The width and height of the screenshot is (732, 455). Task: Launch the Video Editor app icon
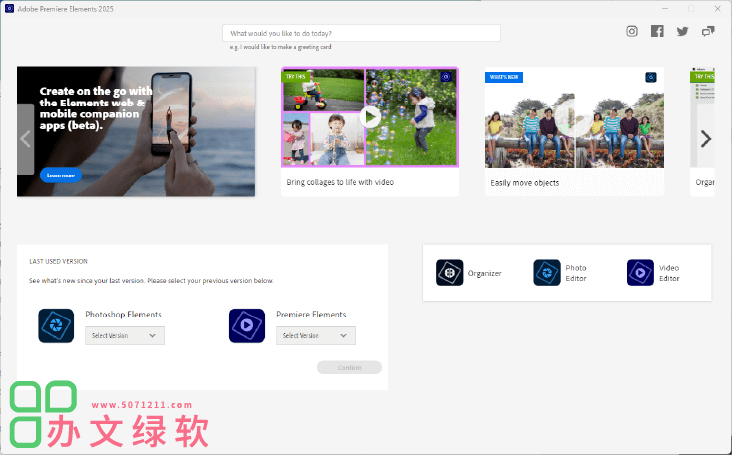[640, 273]
